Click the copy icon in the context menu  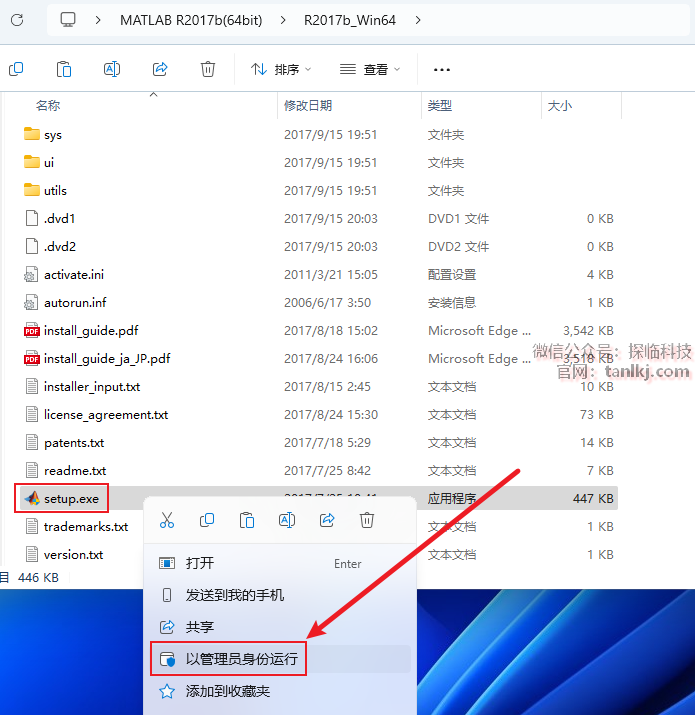coord(207,520)
